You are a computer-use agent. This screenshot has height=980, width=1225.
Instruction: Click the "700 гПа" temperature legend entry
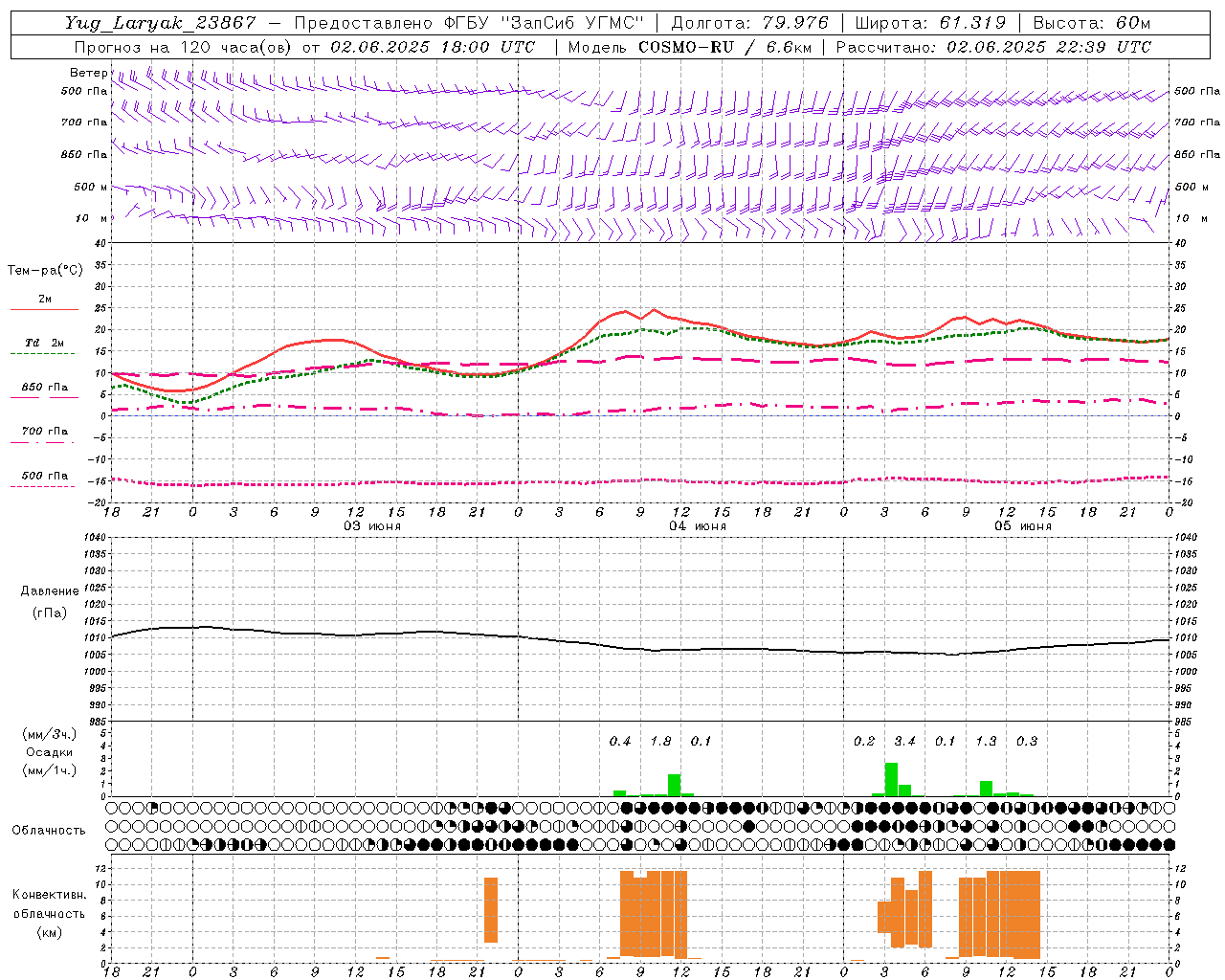[x=45, y=432]
